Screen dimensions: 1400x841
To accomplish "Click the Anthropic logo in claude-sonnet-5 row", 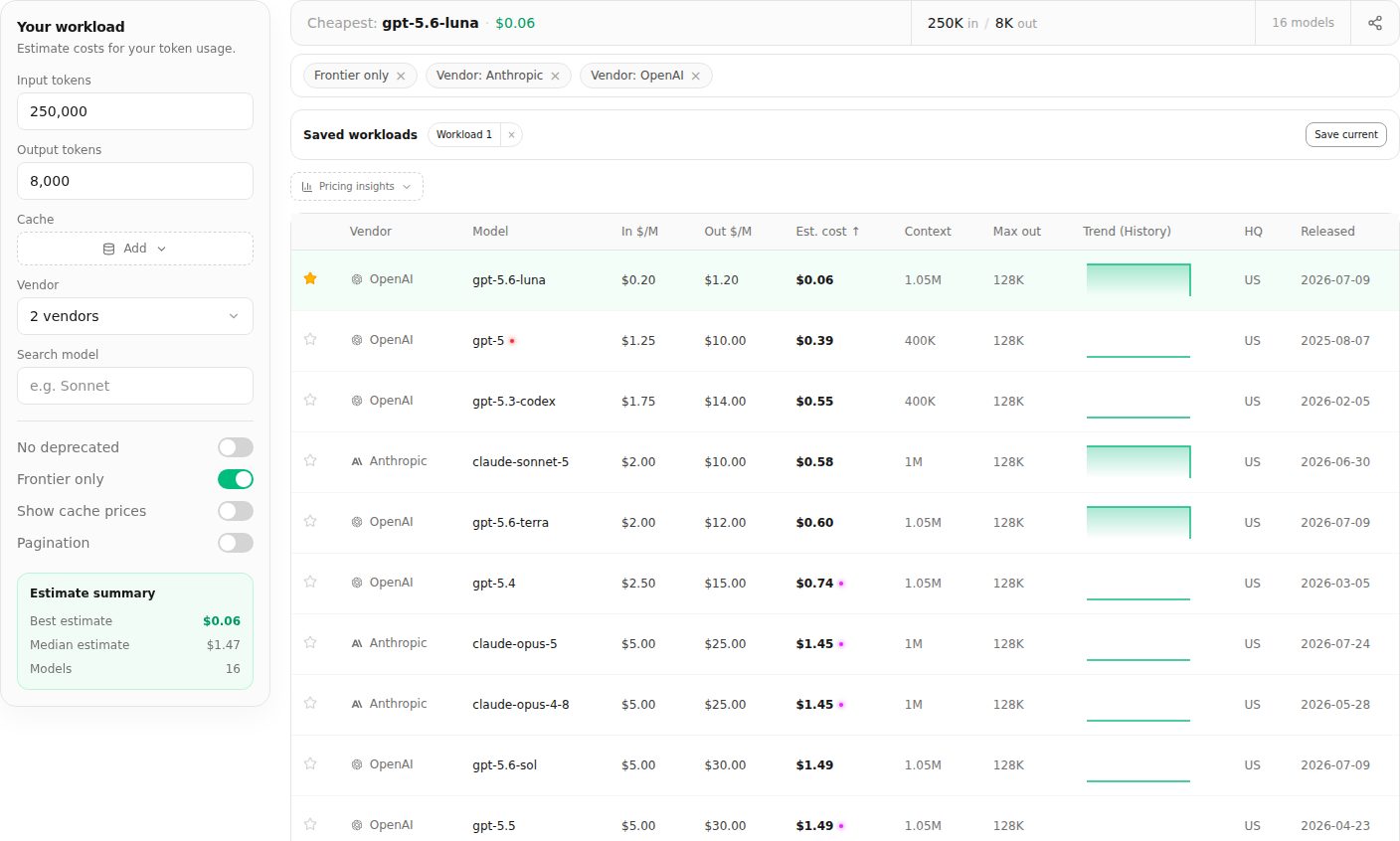I will pos(357,461).
